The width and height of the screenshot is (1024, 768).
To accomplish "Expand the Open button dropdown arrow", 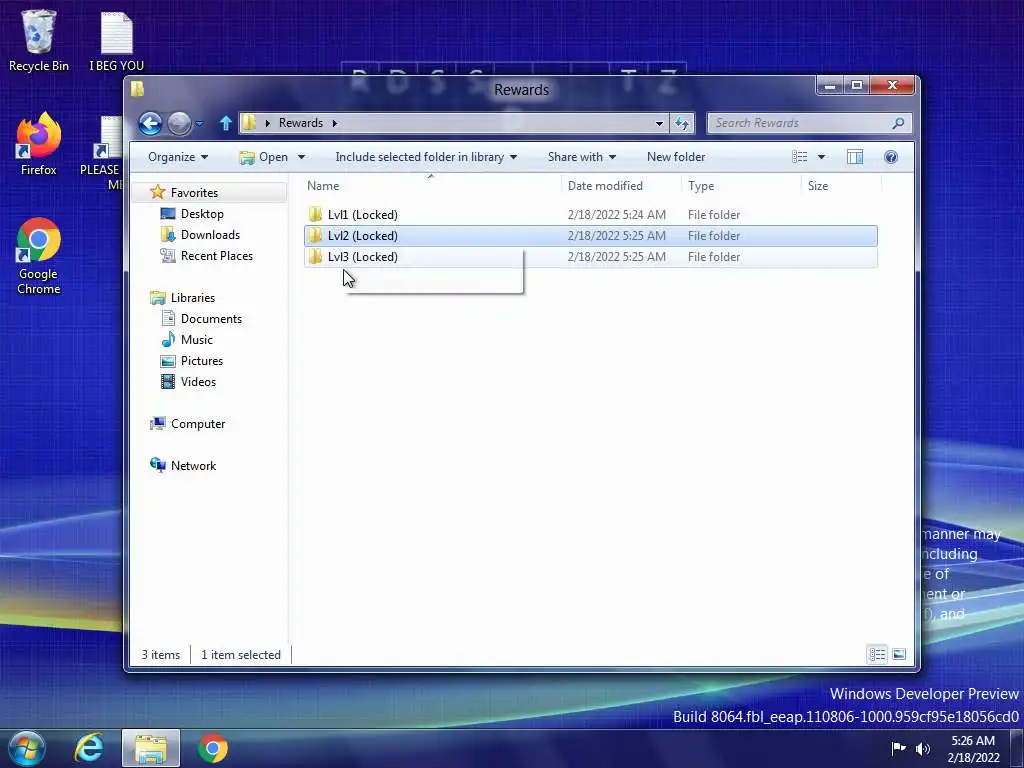I will click(x=301, y=157).
